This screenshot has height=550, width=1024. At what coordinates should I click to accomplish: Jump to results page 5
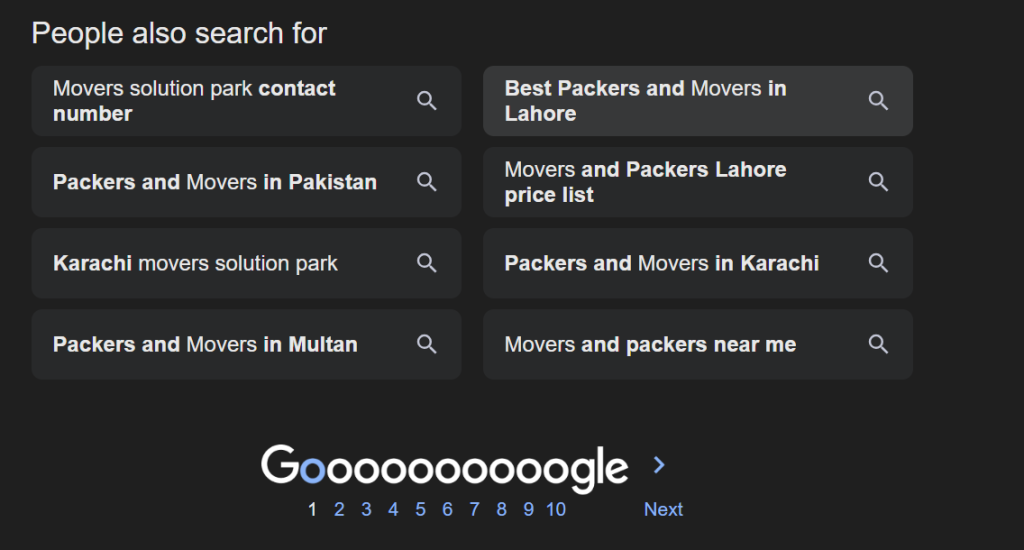[420, 510]
